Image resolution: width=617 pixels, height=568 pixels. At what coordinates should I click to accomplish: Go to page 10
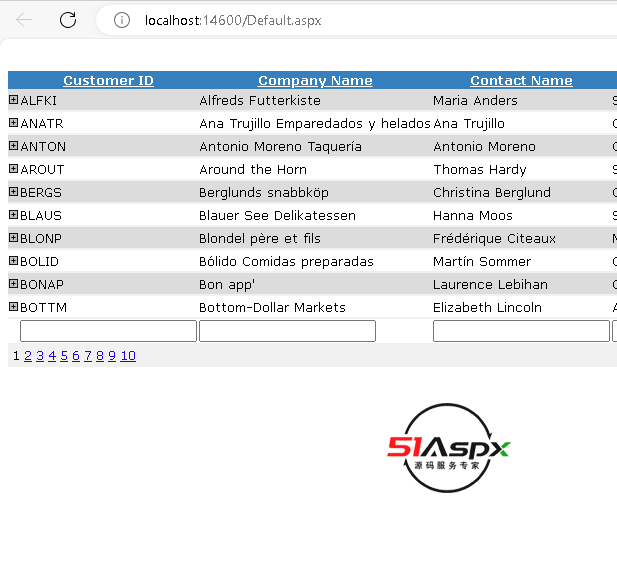128,356
